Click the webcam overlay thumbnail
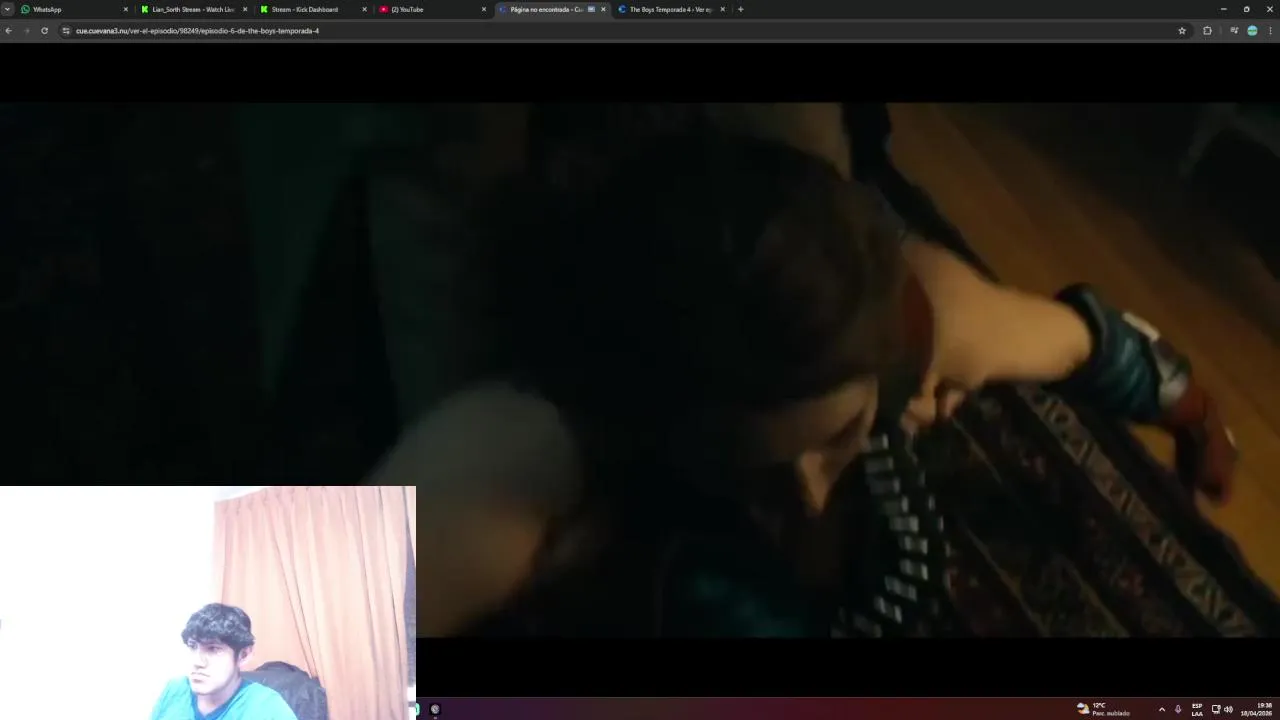 [x=208, y=603]
